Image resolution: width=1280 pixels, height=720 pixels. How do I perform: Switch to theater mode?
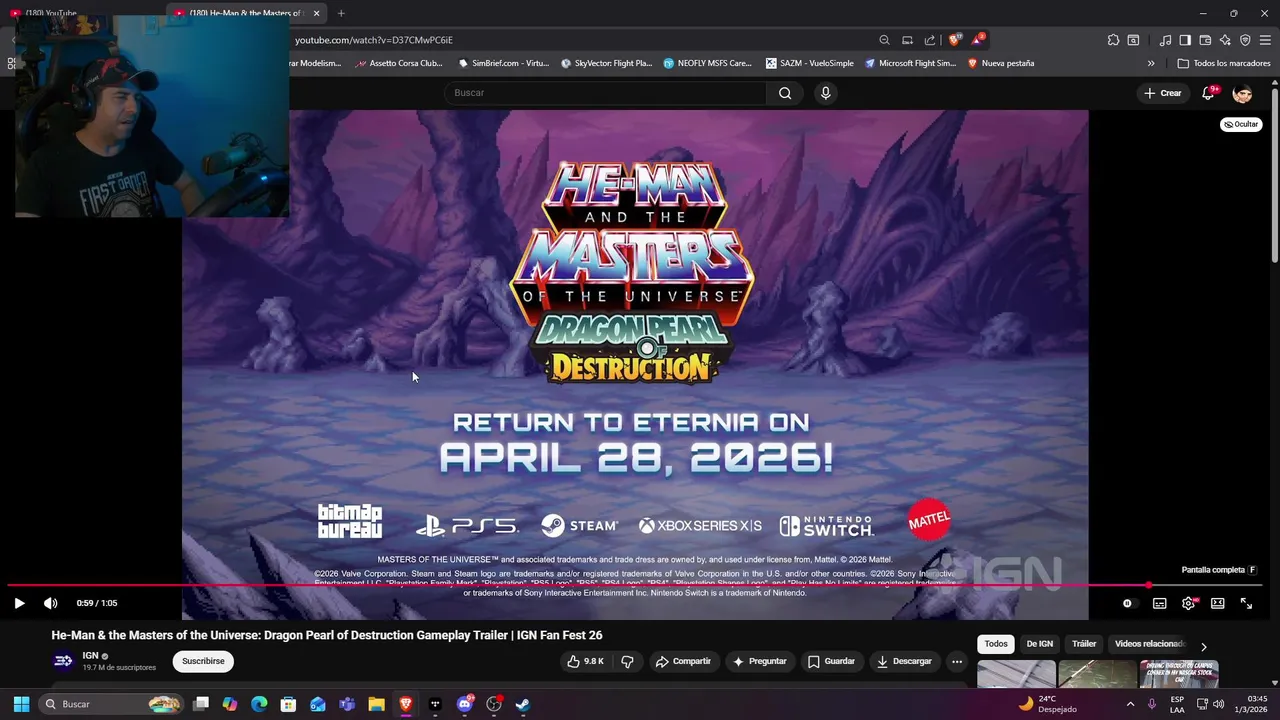click(1217, 603)
